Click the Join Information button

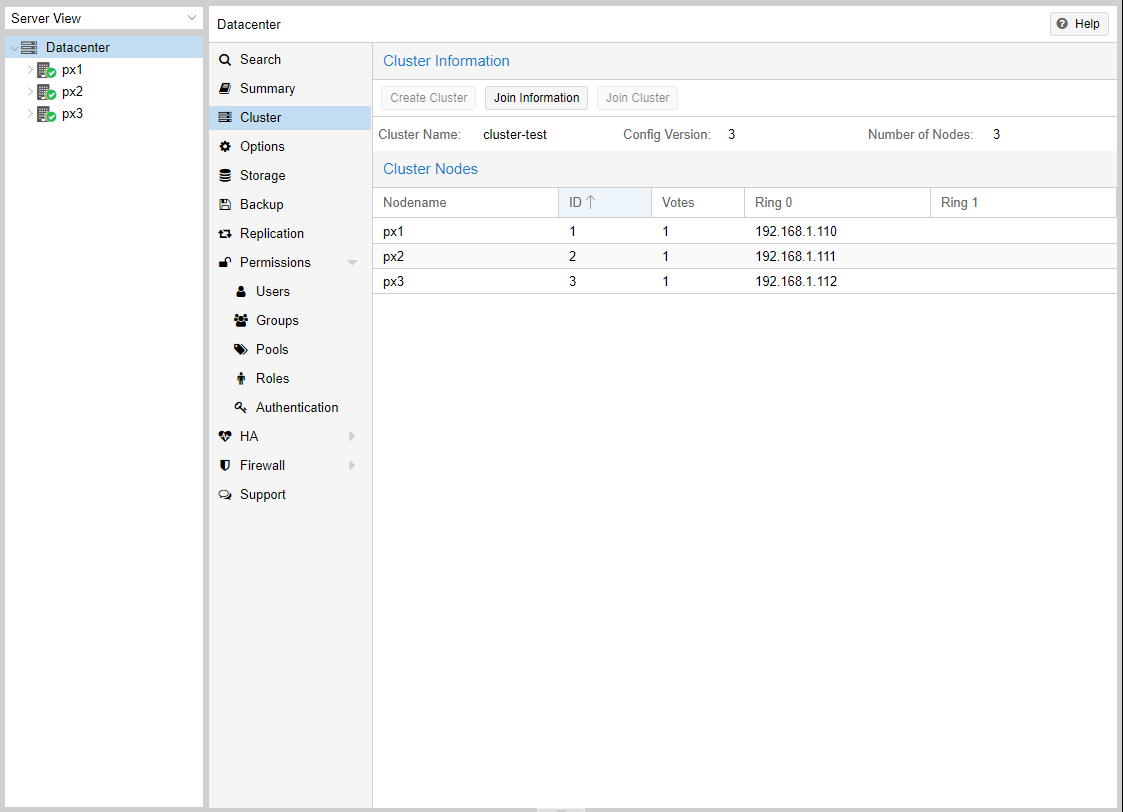point(536,98)
